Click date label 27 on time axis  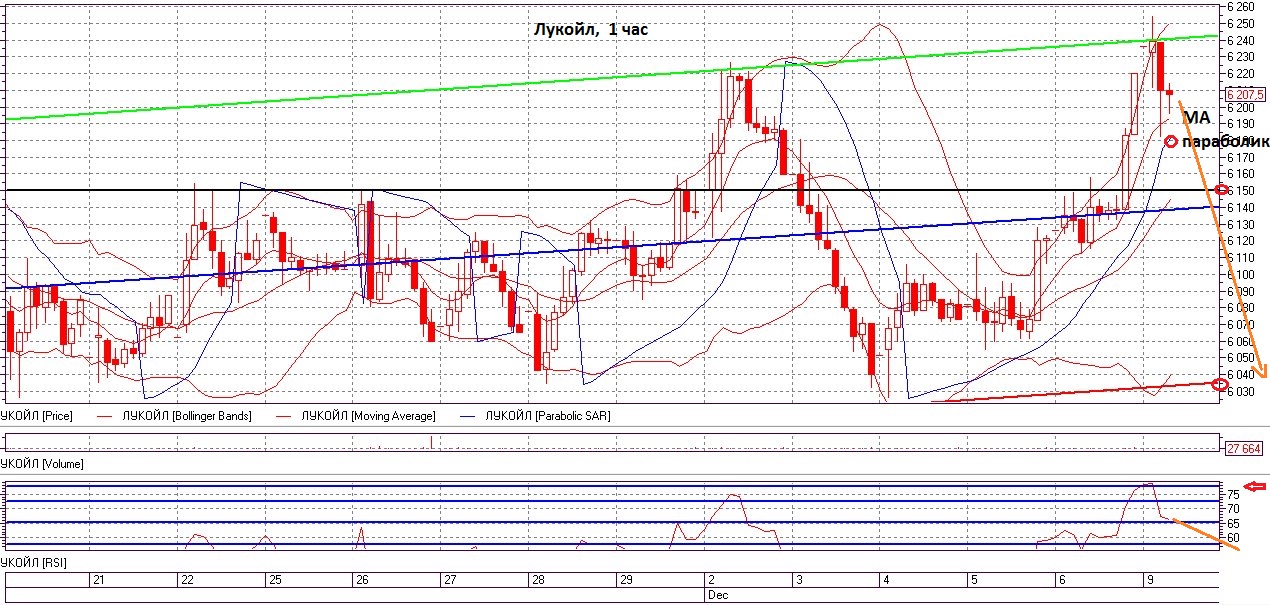450,579
